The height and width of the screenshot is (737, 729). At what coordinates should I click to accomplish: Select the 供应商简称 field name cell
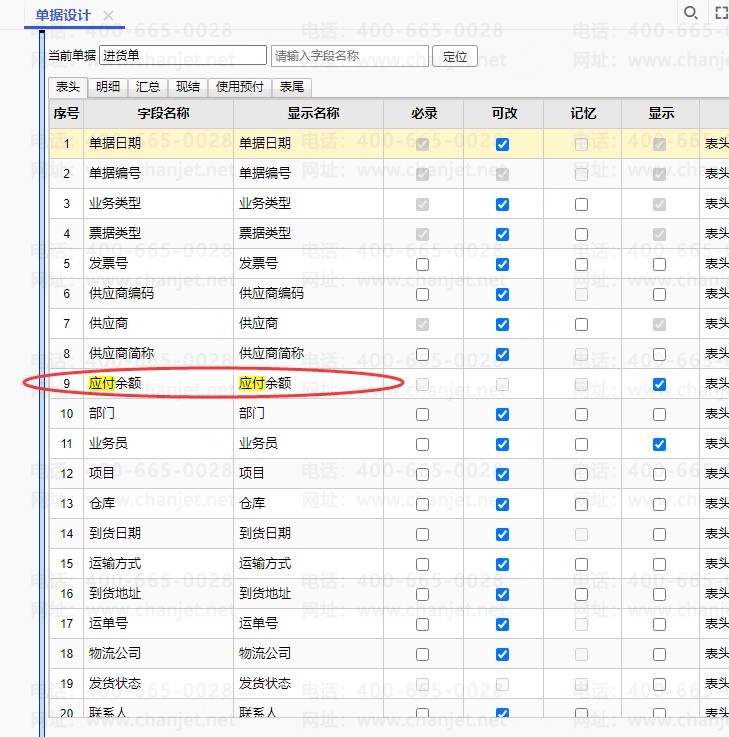tap(158, 353)
